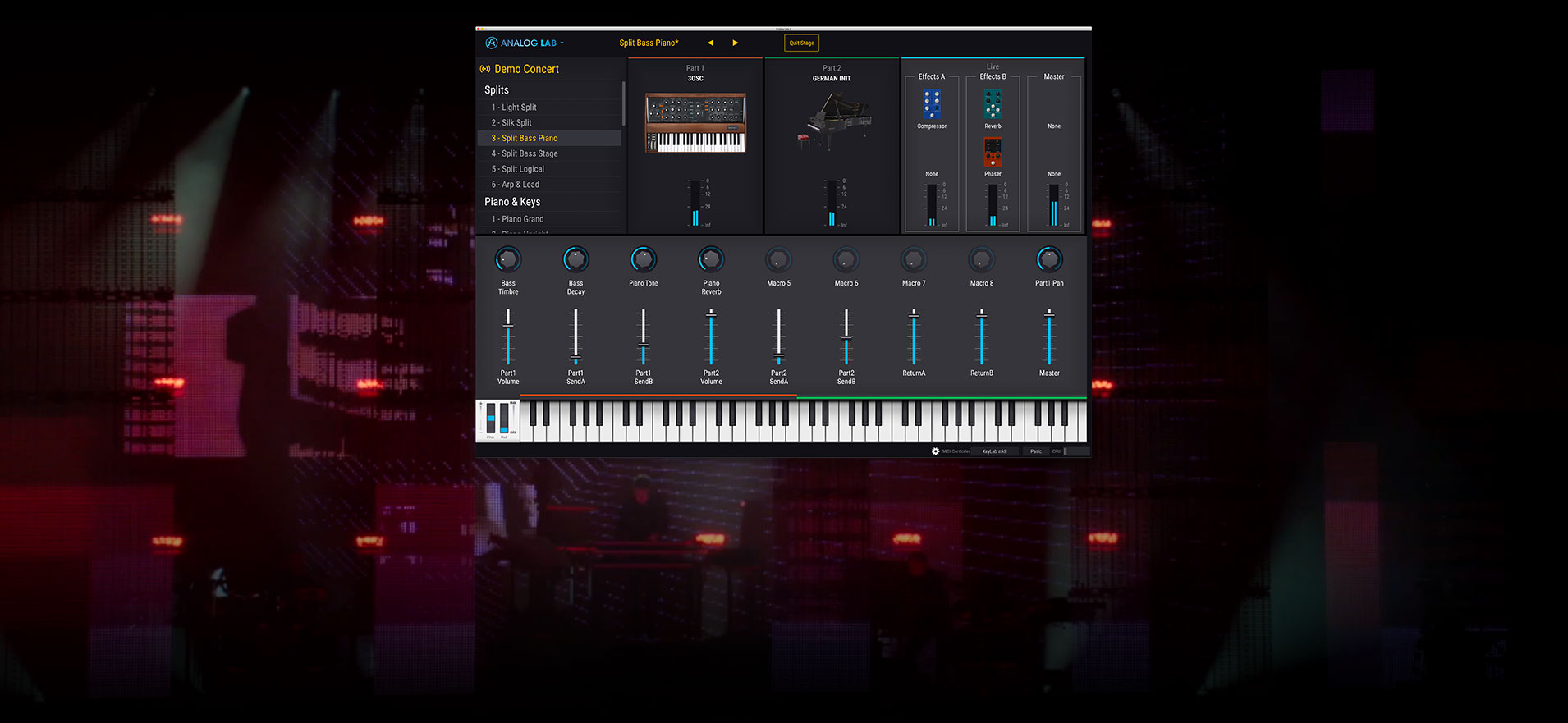Open MIDI controller settings gear icon

click(x=935, y=451)
